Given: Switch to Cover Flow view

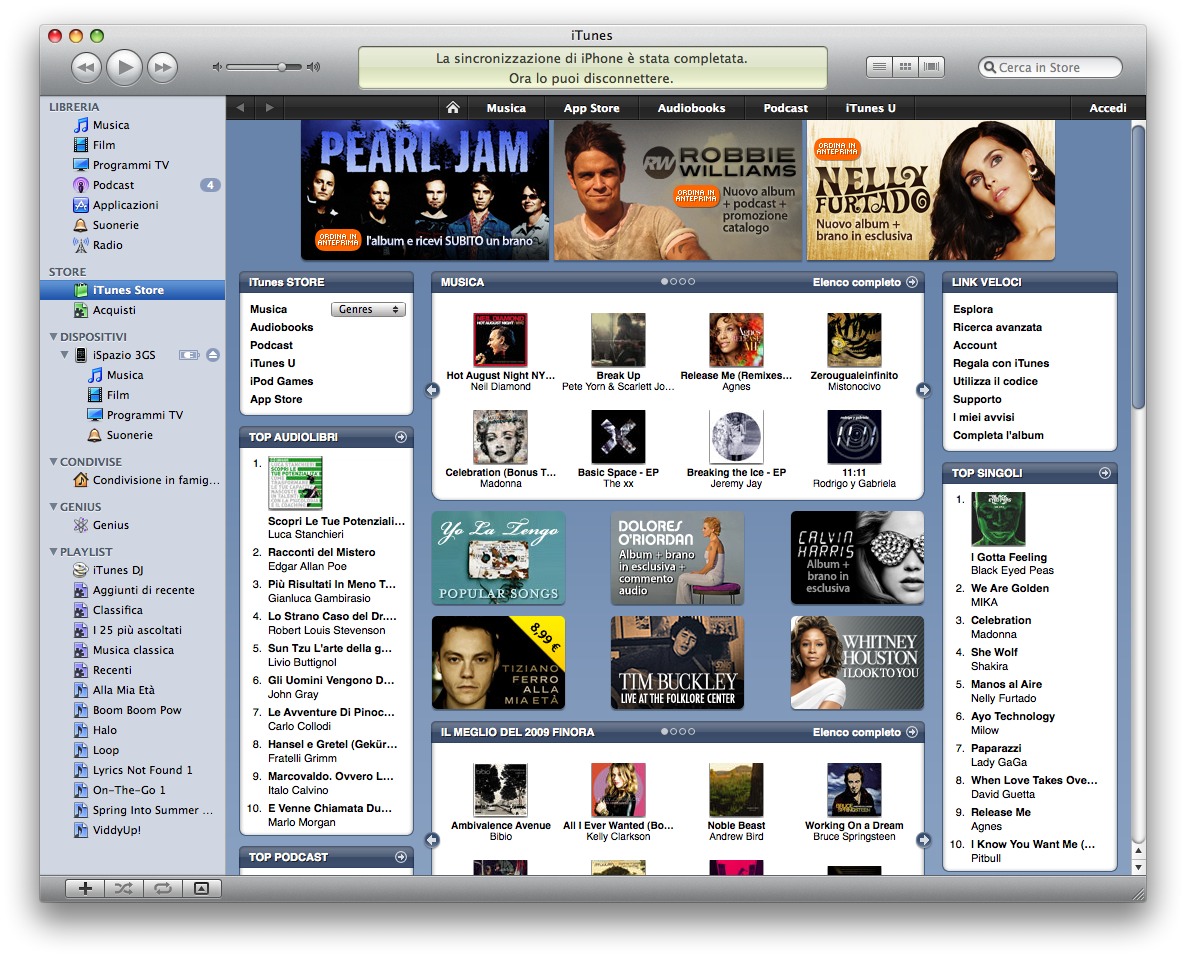Looking at the screenshot, I should click(x=932, y=67).
